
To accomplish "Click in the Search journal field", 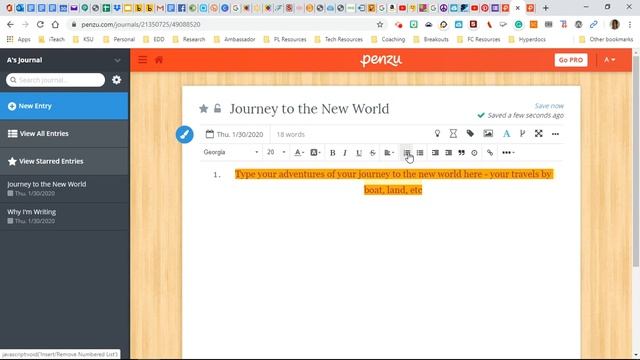I will 56,80.
